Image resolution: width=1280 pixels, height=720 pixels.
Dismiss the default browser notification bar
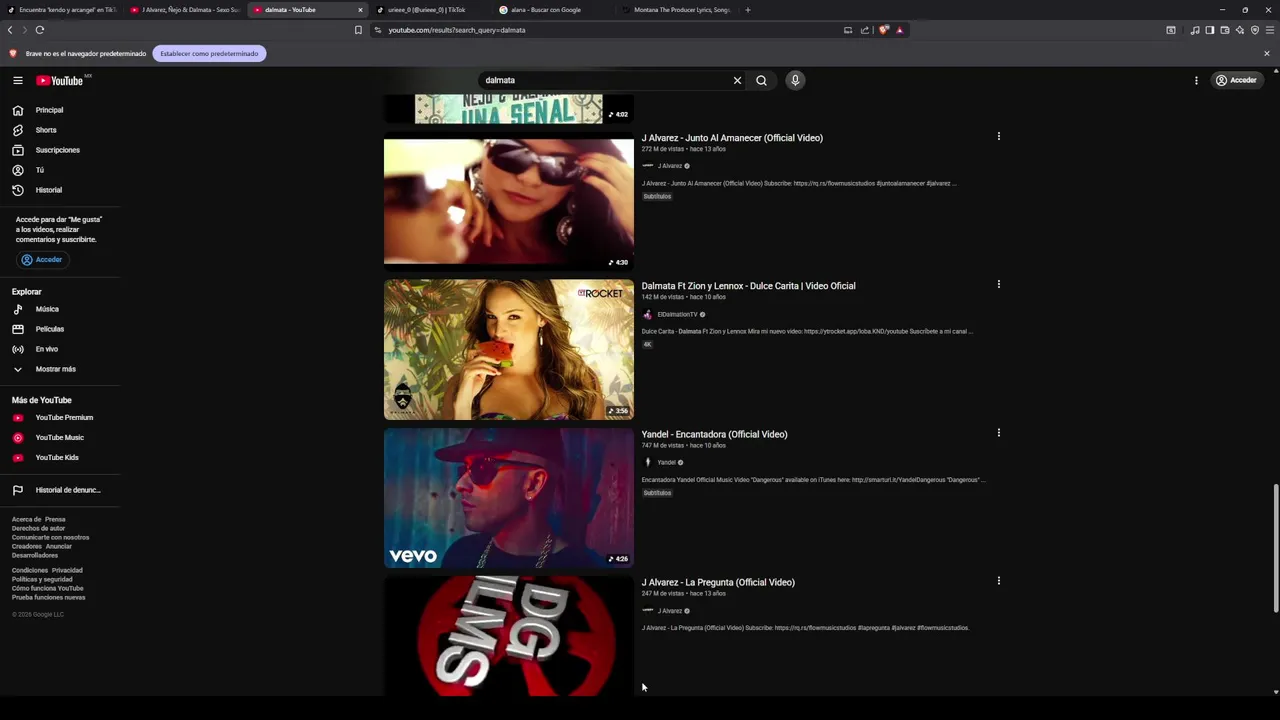coord(1267,54)
